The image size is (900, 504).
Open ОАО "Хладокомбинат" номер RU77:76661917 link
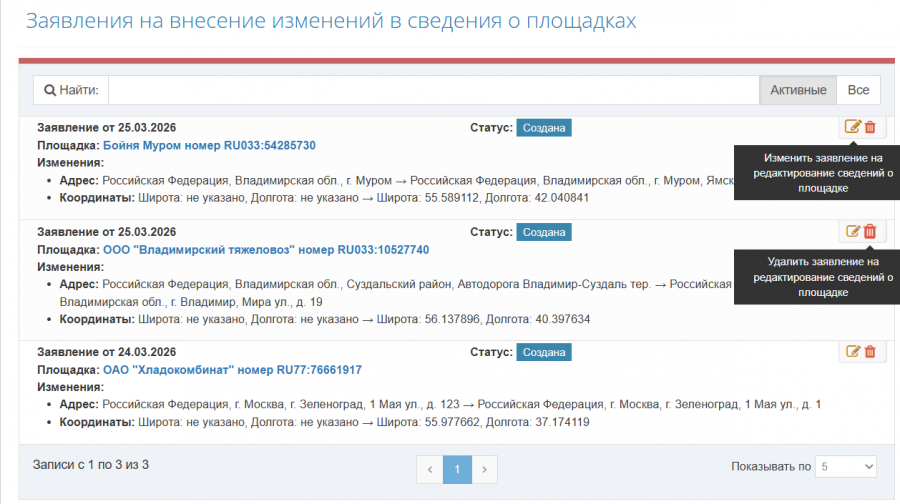(232, 370)
